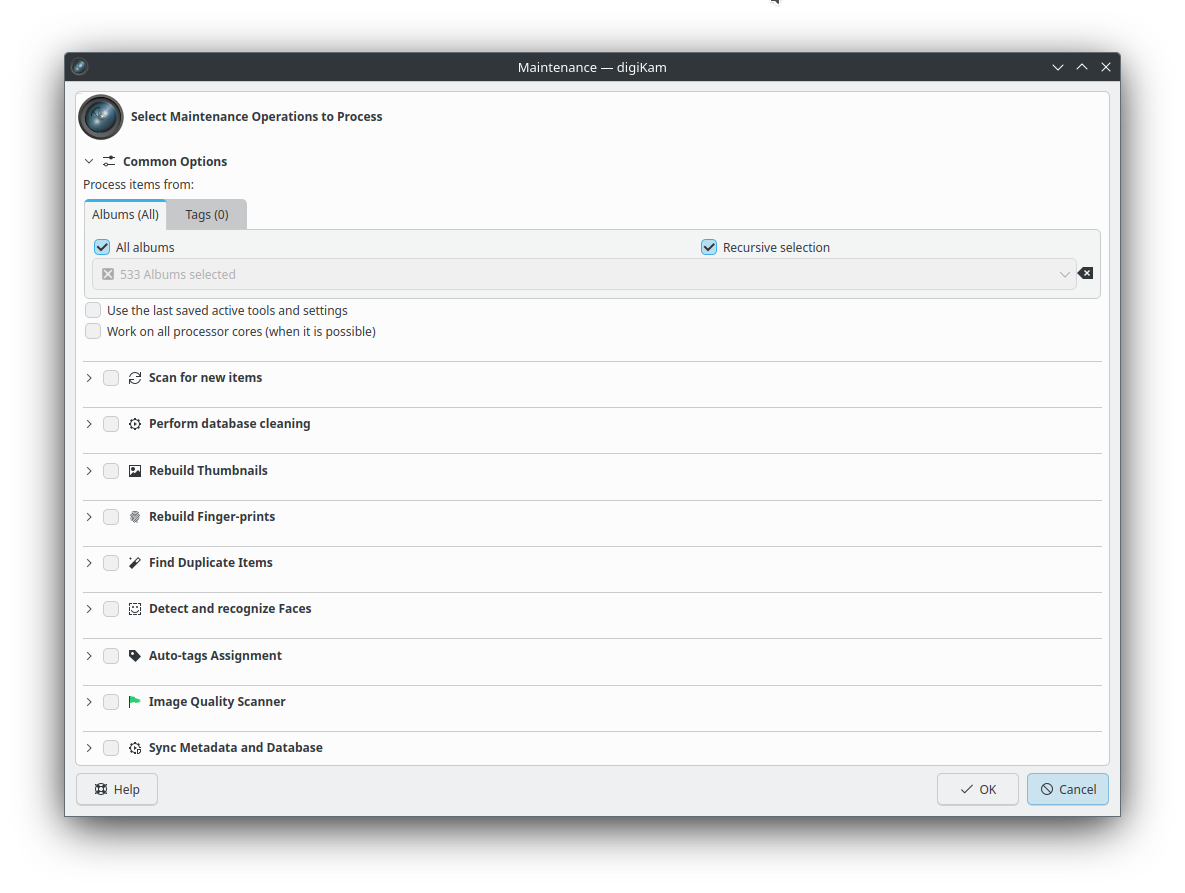Enable the Perform database cleaning checkbox
The height and width of the screenshot is (893, 1185).
pyautogui.click(x=111, y=424)
